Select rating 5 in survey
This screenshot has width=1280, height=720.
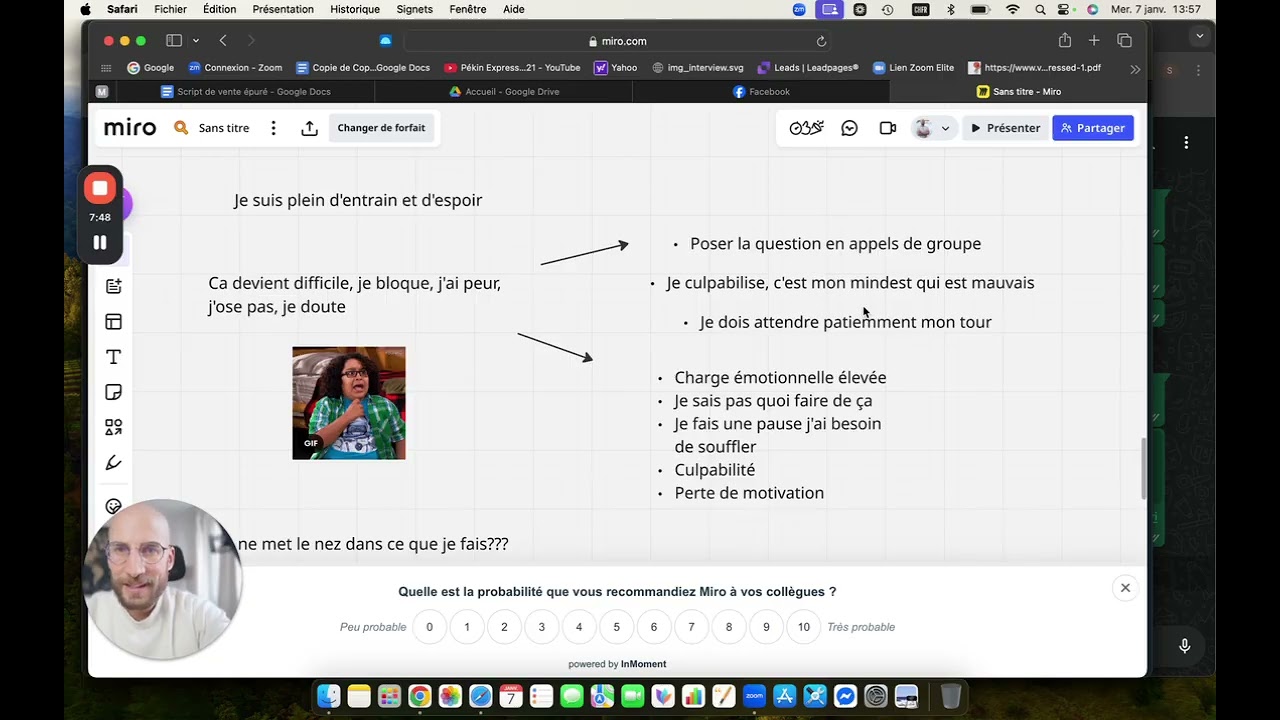coord(617,627)
